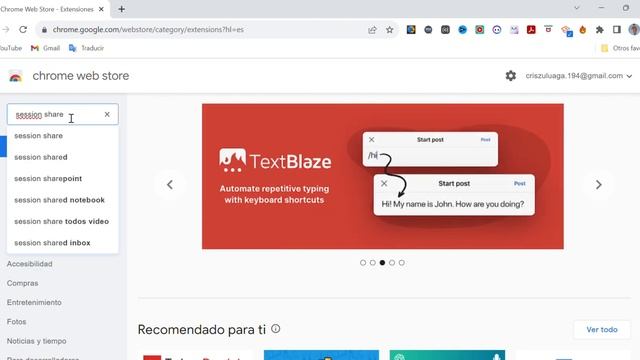This screenshot has height=360, width=640.
Task: Click the address bar URL
Action: tap(148, 30)
